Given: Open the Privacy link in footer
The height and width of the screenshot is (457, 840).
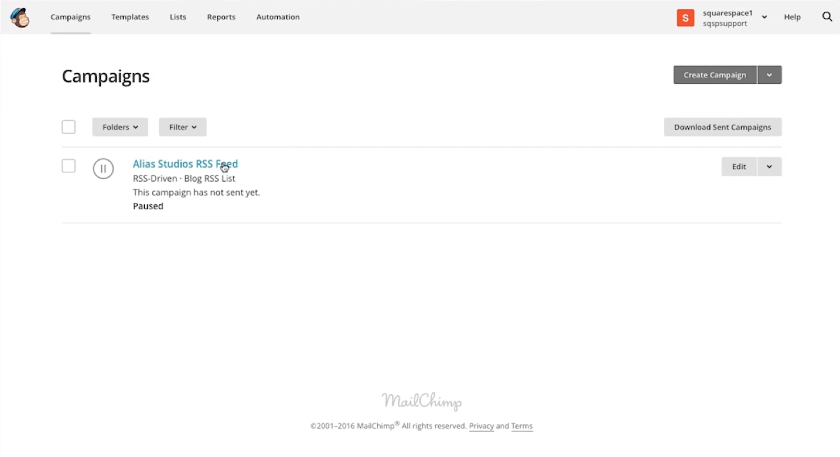Looking at the screenshot, I should pos(481,426).
